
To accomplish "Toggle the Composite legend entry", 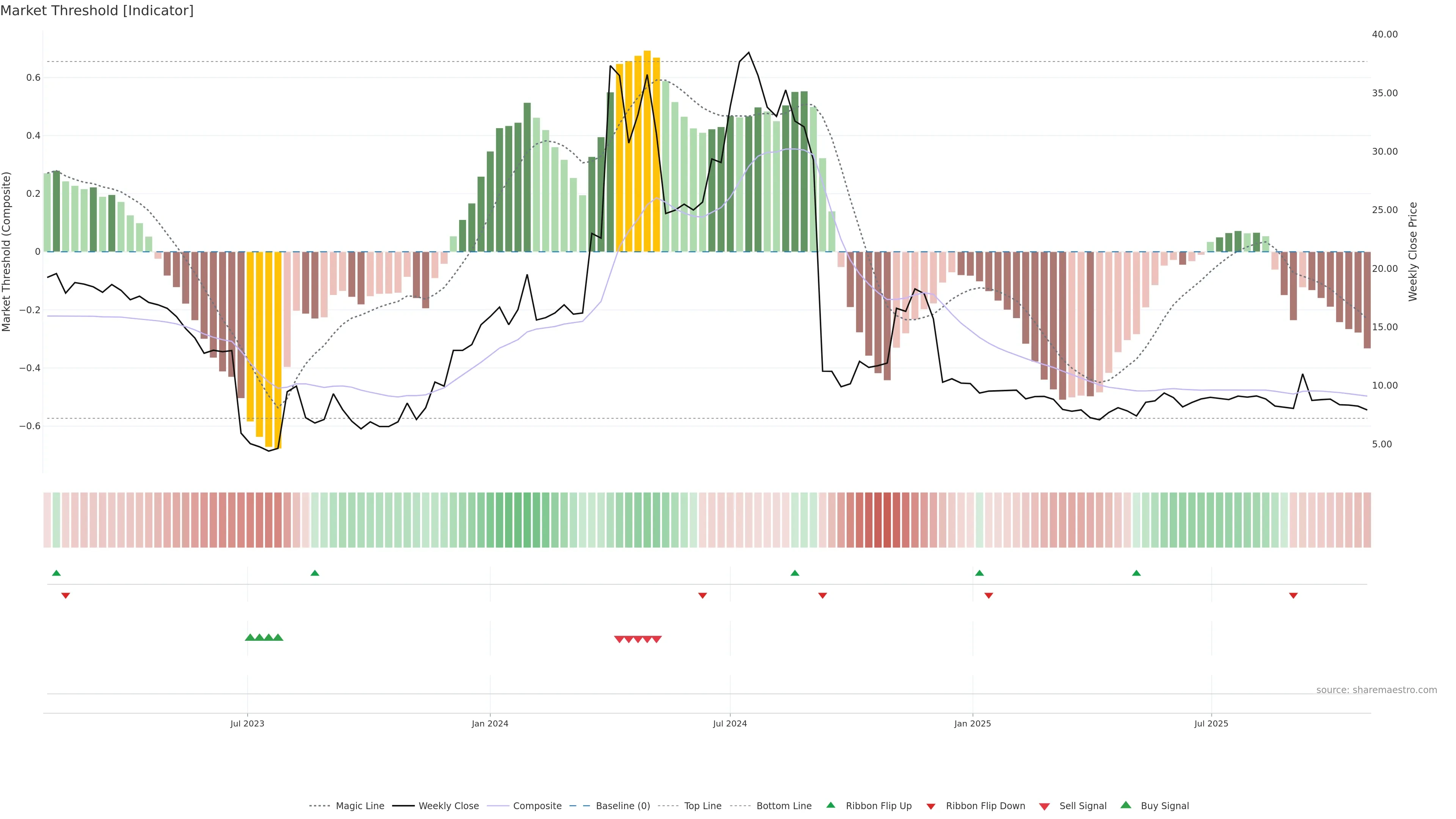I will click(x=537, y=806).
